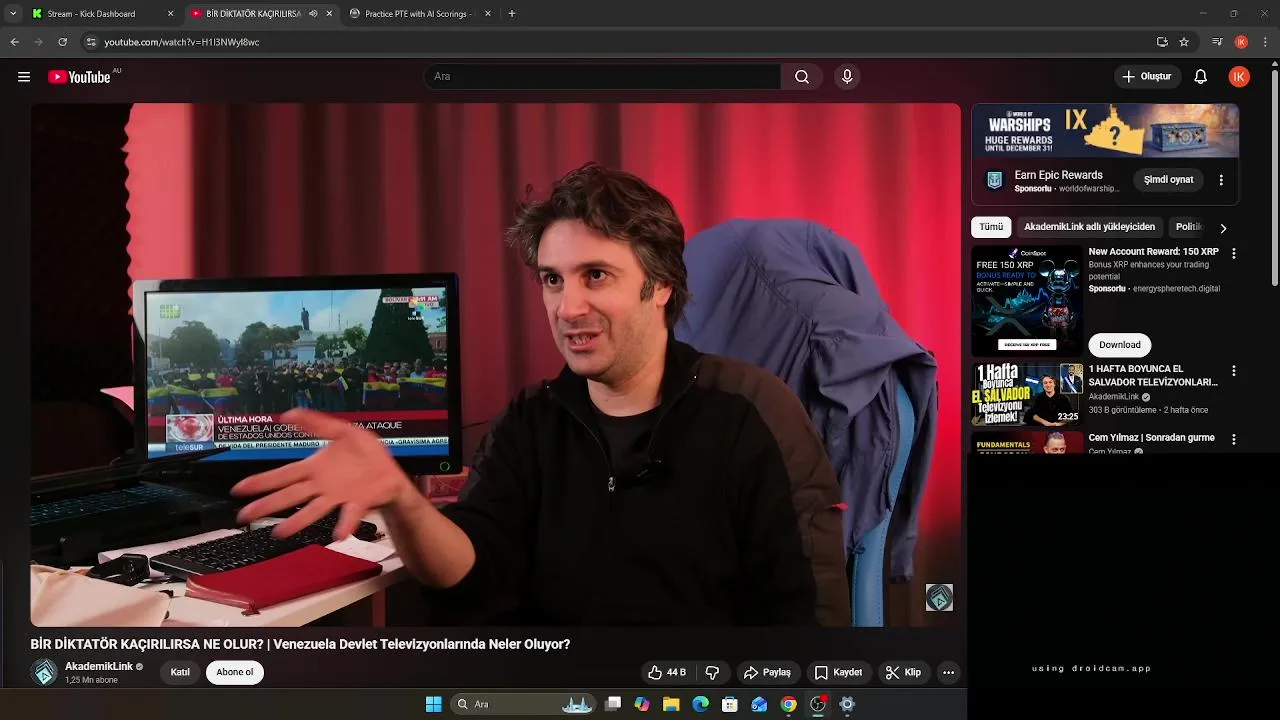This screenshot has width=1280, height=720.
Task: Open Windows Start menu
Action: (x=433, y=704)
